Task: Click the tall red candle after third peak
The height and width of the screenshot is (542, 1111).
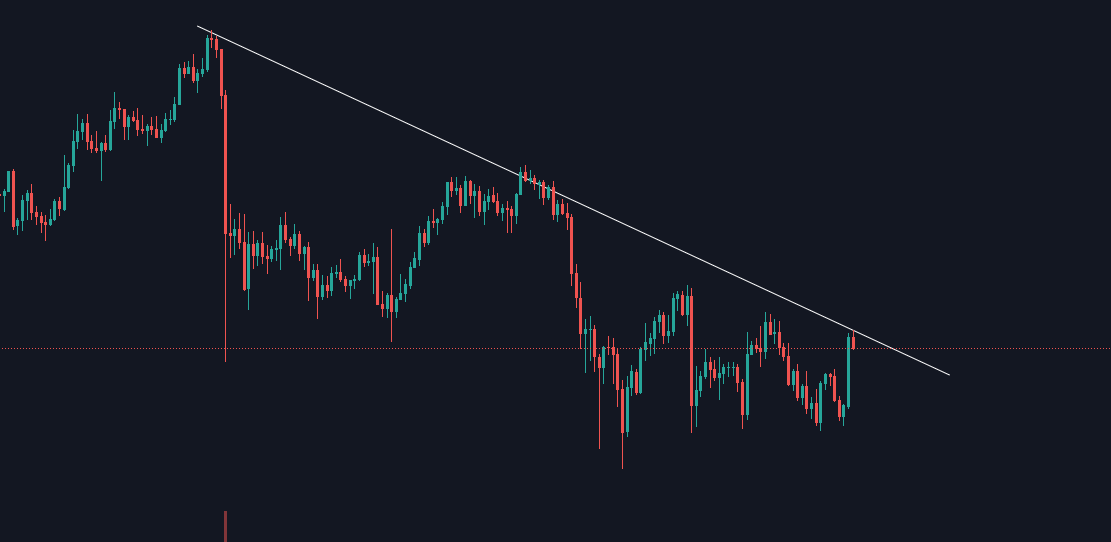Action: click(691, 350)
